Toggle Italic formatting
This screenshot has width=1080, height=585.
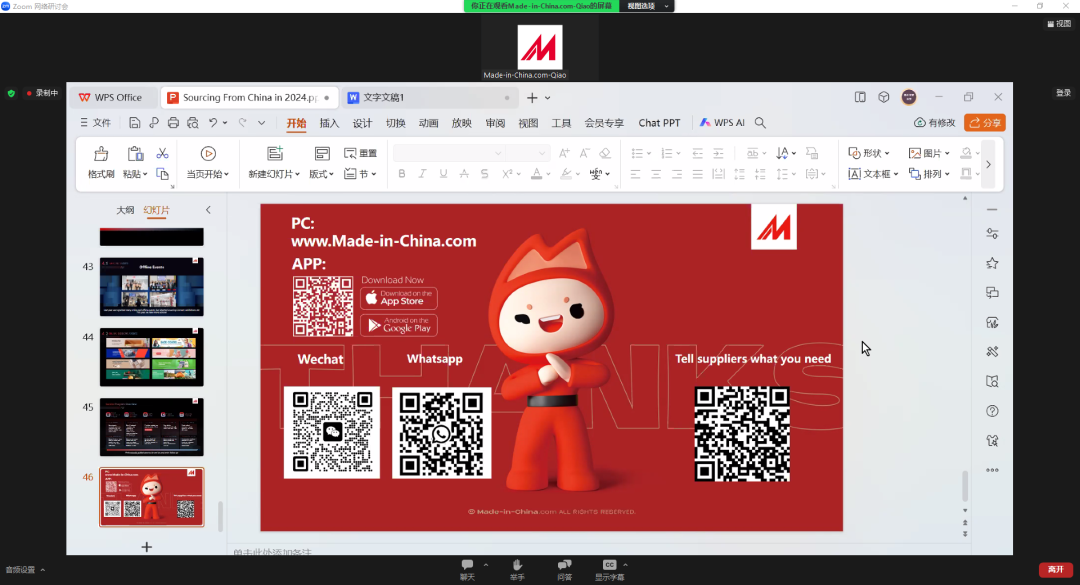coord(422,174)
